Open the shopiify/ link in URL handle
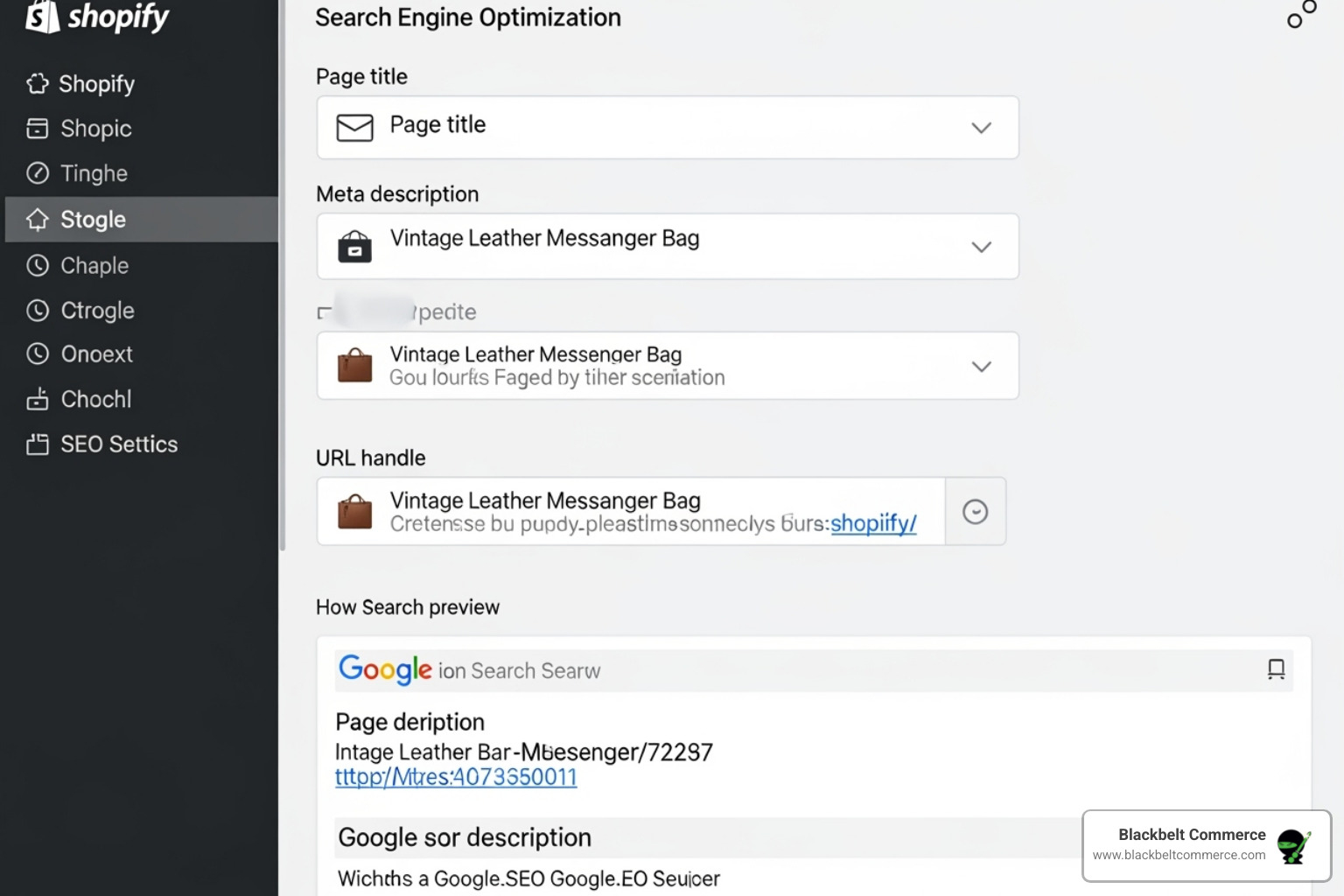Screen dimensions: 1344x896 pyautogui.click(x=872, y=523)
